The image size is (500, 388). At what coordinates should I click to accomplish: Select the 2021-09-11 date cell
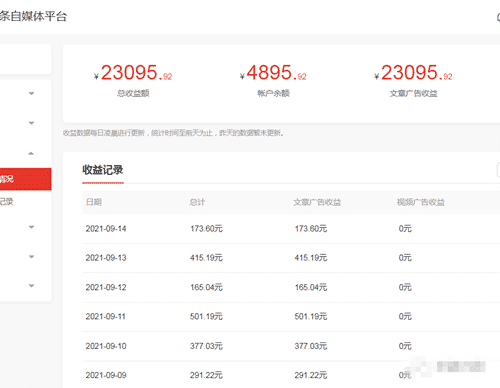tap(106, 316)
